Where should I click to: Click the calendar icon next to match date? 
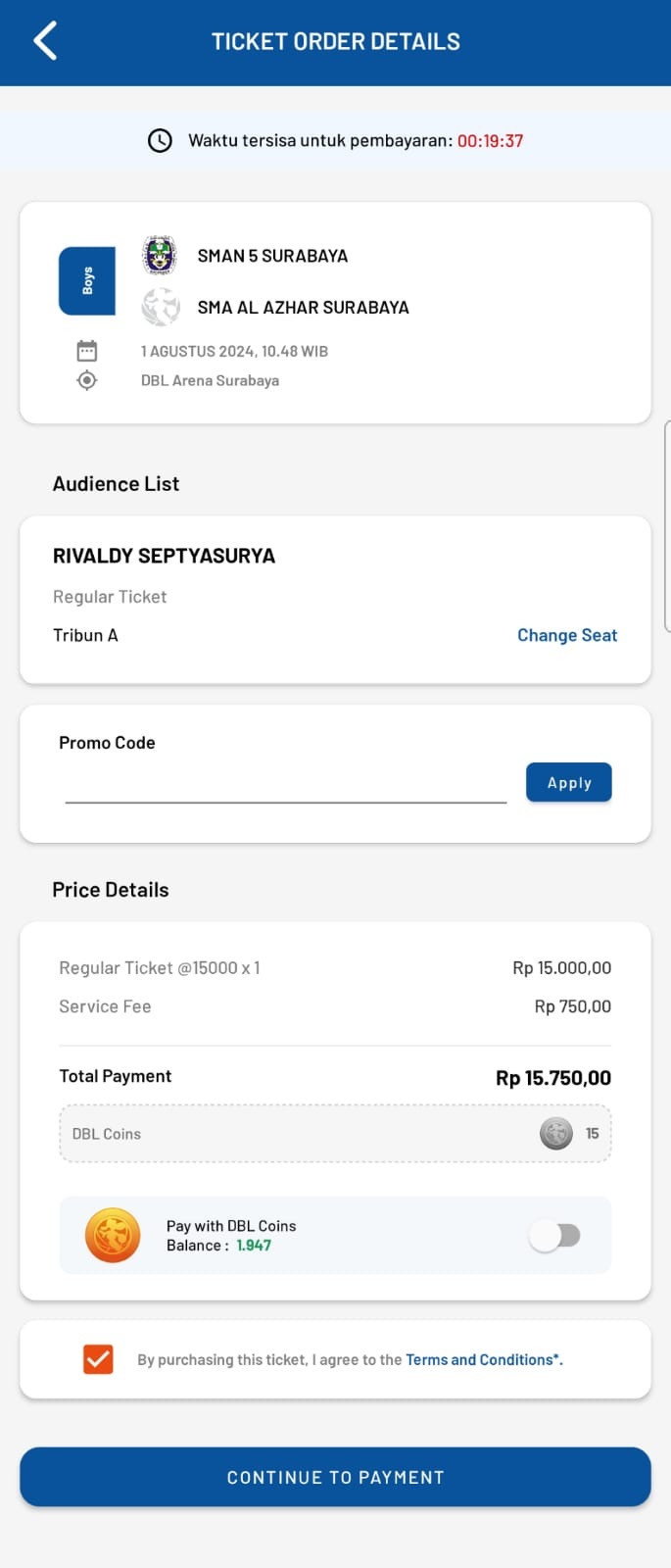(x=87, y=351)
